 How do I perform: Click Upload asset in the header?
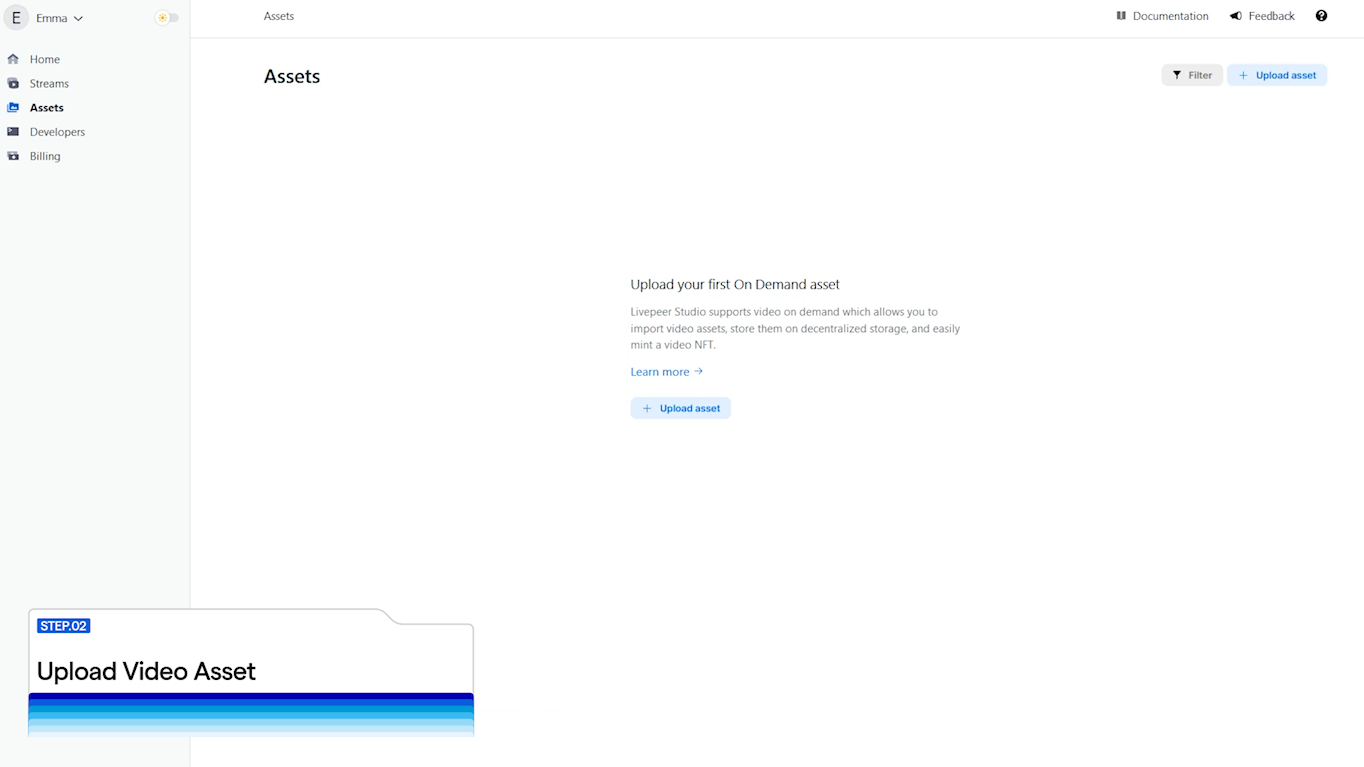(1277, 75)
